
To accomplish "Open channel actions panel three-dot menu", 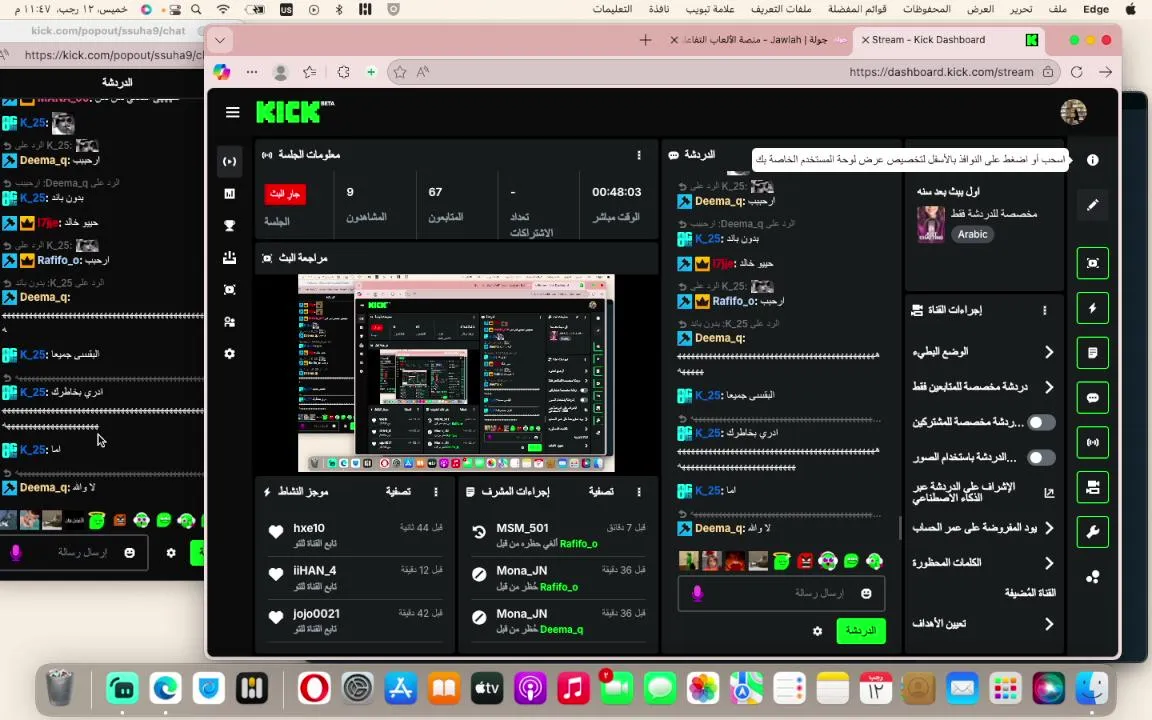I will tap(1044, 311).
